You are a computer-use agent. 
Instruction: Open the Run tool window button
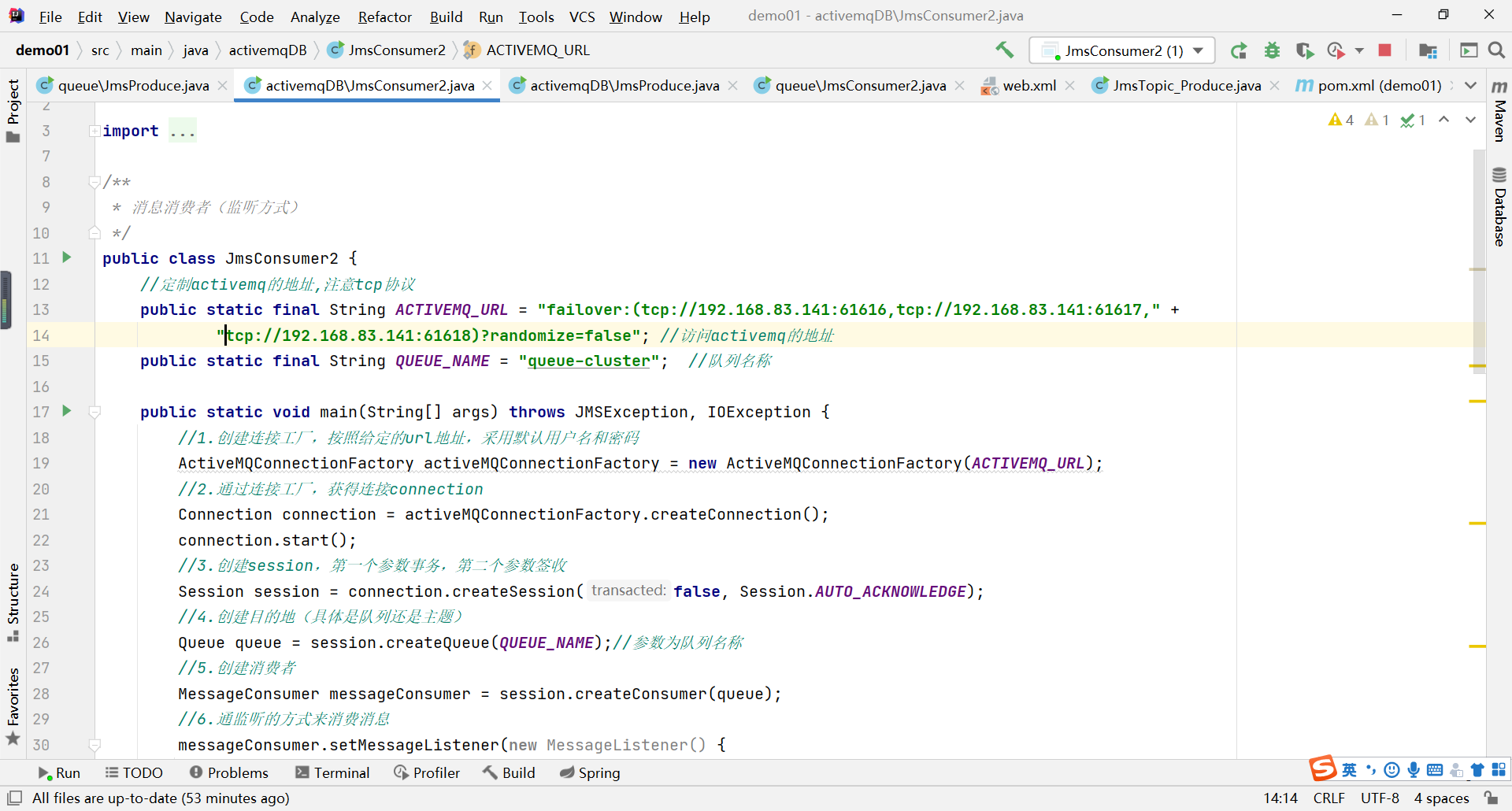click(x=59, y=773)
